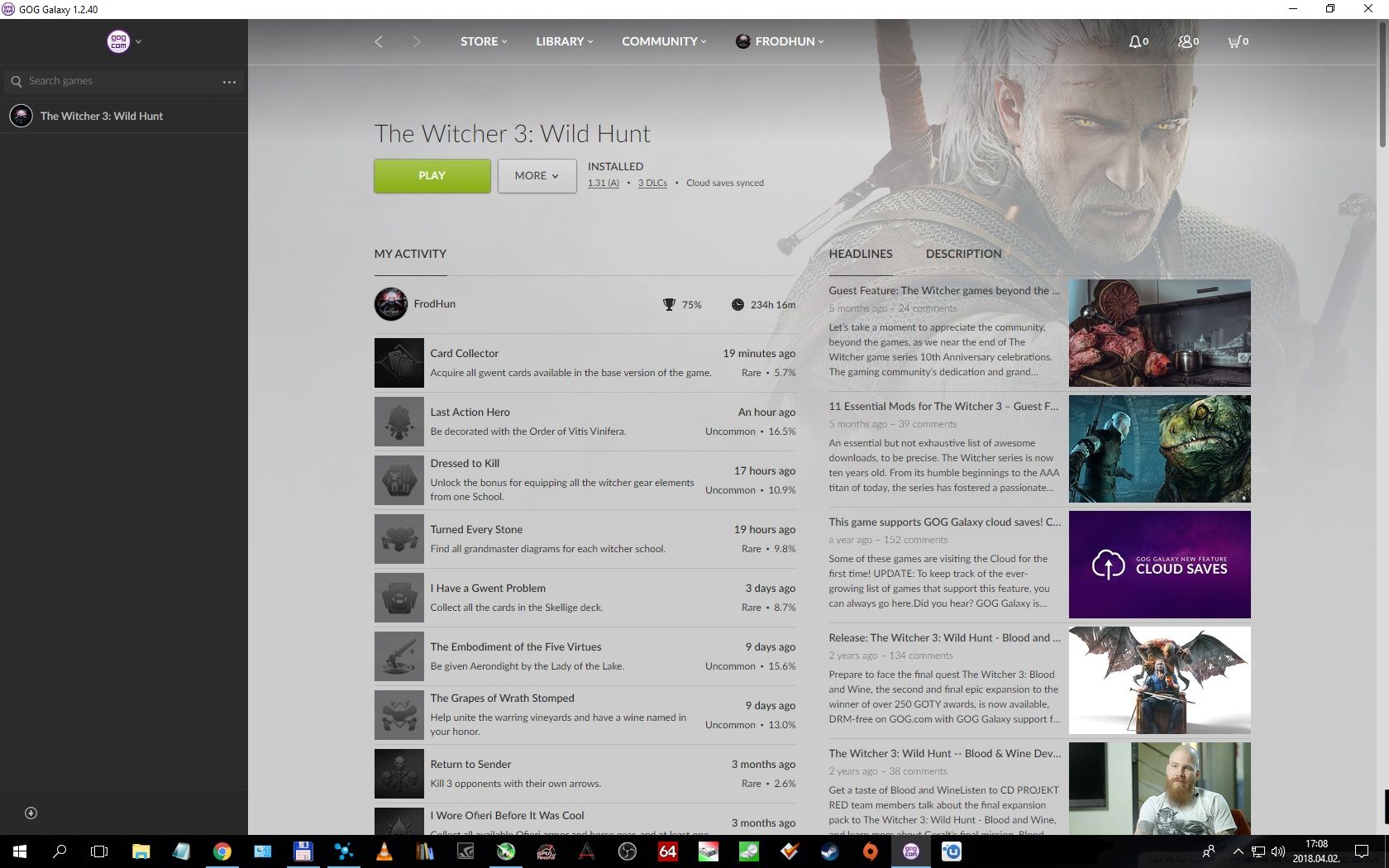Show hidden system tray icons
1389x868 pixels.
(x=1238, y=851)
